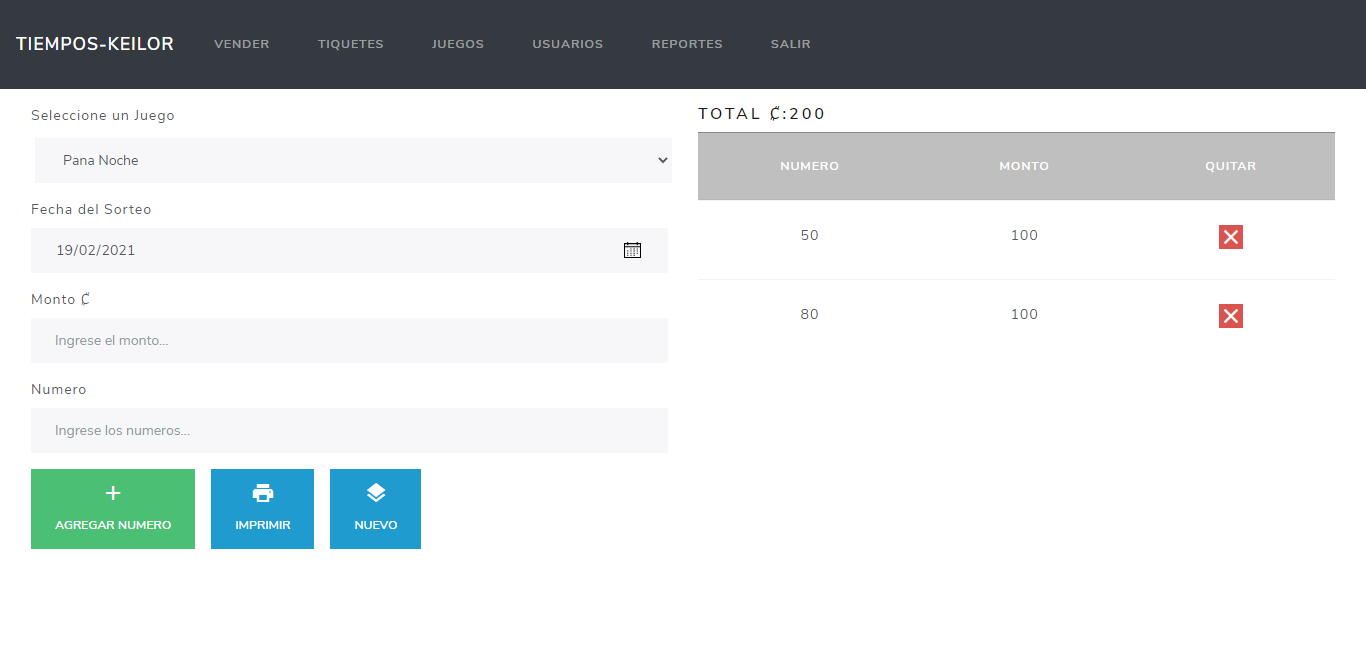Screen dimensions: 1366x657
Task: Expand the Pana Noche game dropdown
Action: [x=352, y=160]
